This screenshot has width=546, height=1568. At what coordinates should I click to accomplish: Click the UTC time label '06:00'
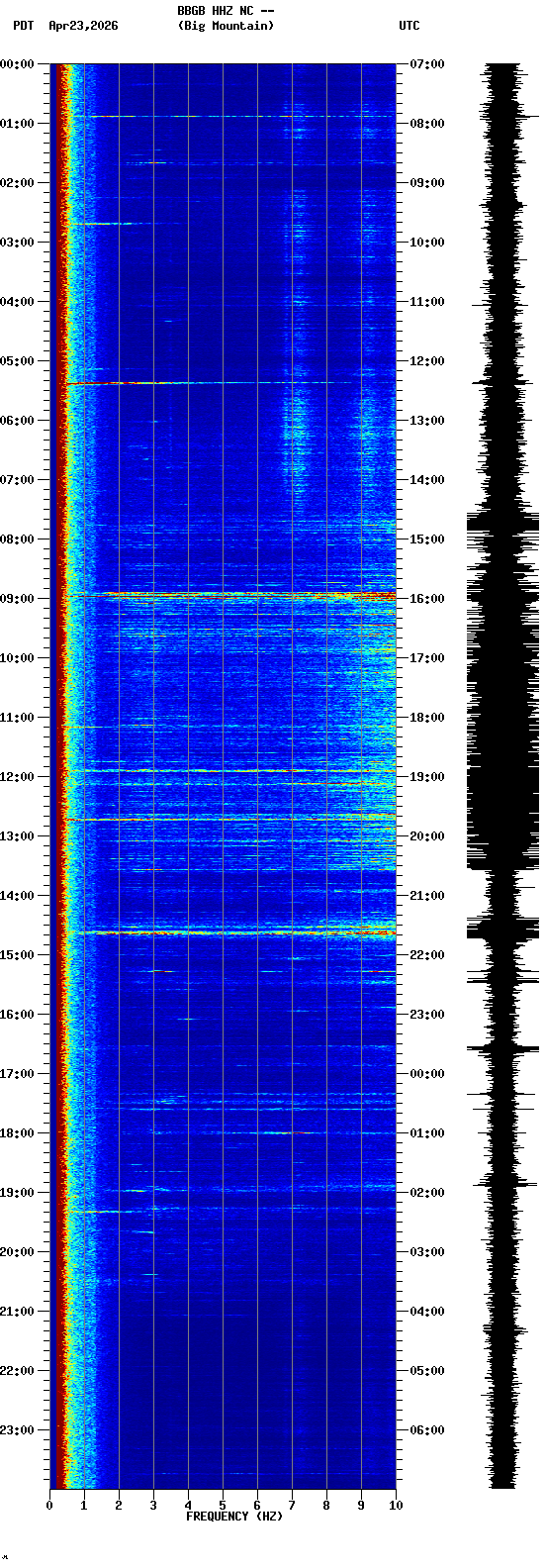pos(427,1430)
